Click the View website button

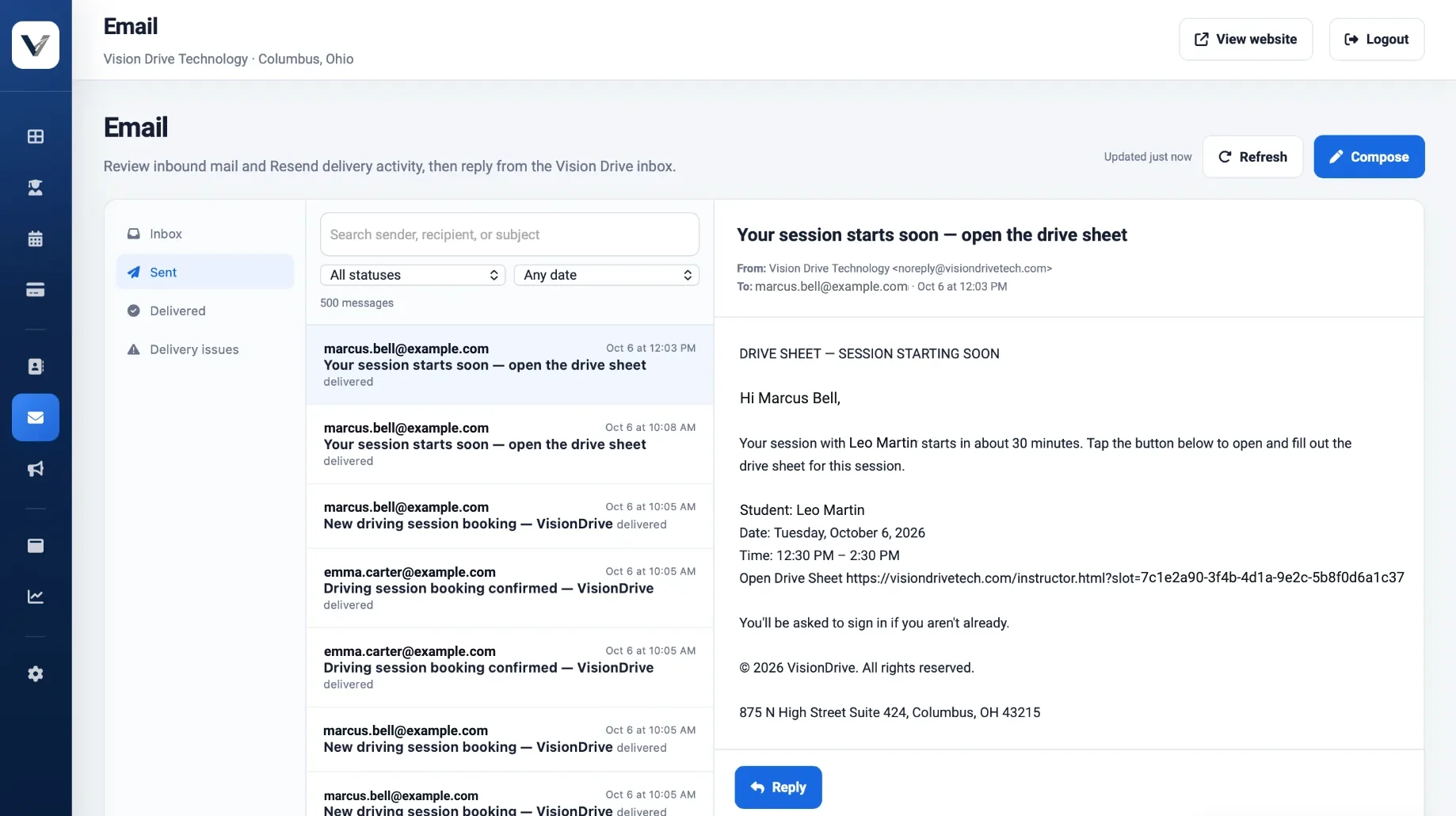point(1245,40)
